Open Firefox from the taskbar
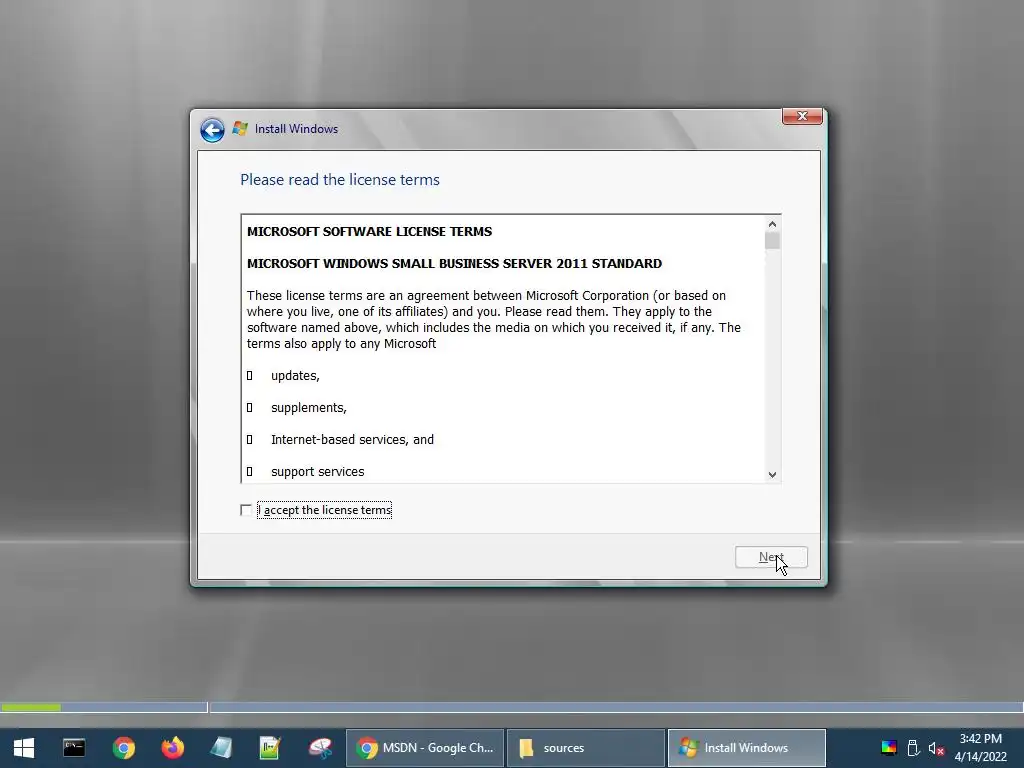This screenshot has height=768, width=1024. tap(172, 748)
